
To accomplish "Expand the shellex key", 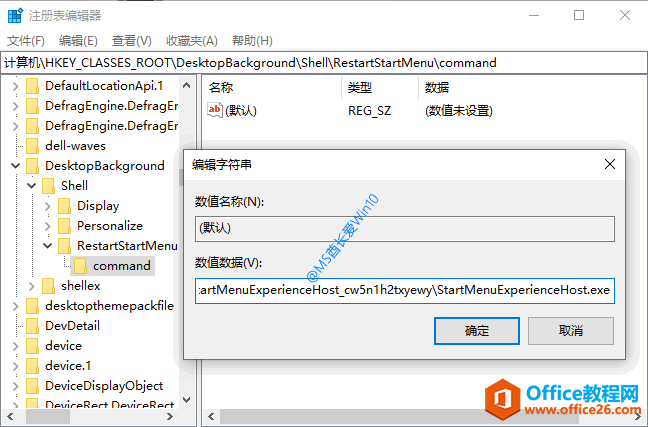I will point(31,286).
